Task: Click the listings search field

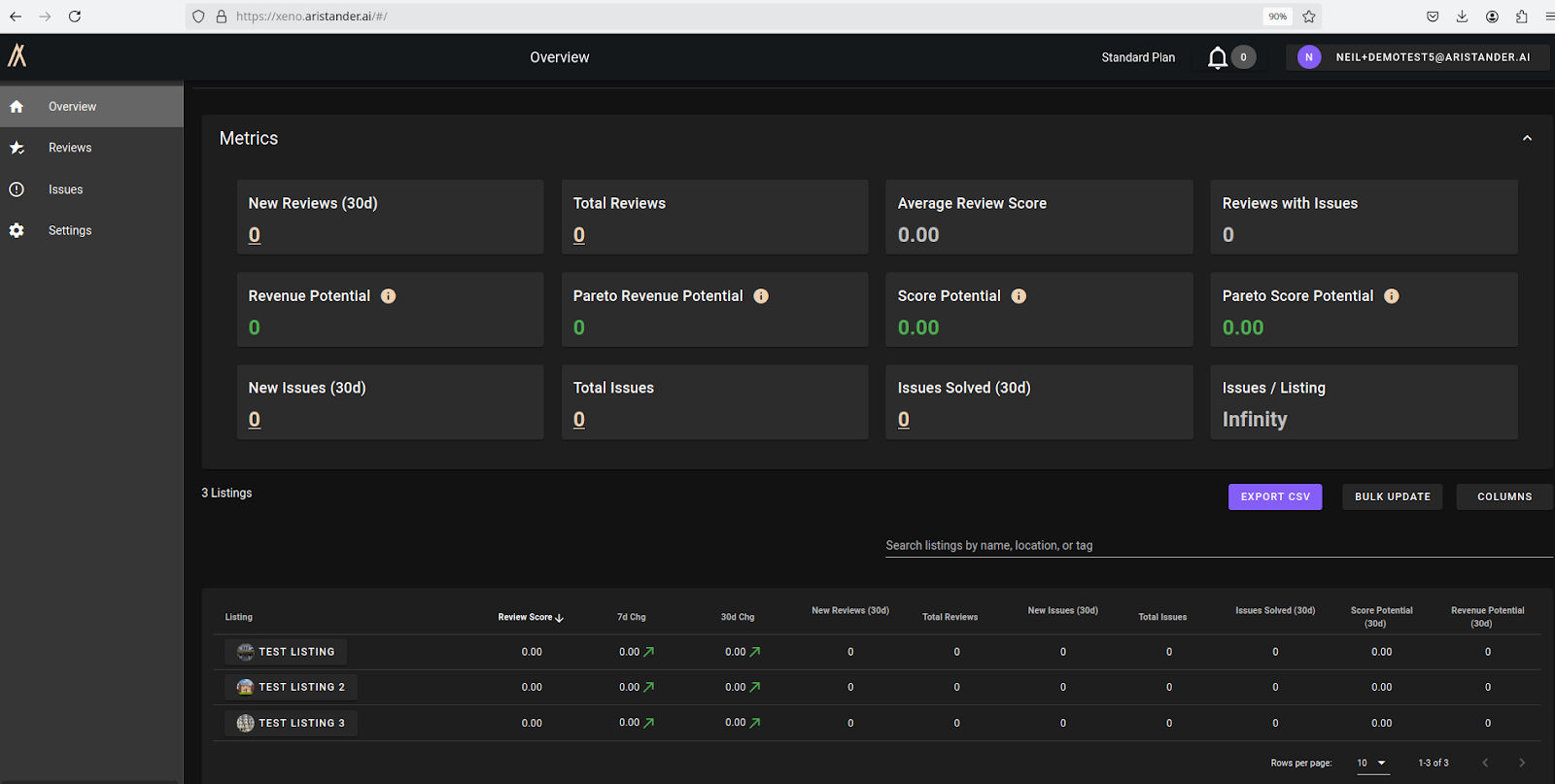Action: click(1219, 545)
